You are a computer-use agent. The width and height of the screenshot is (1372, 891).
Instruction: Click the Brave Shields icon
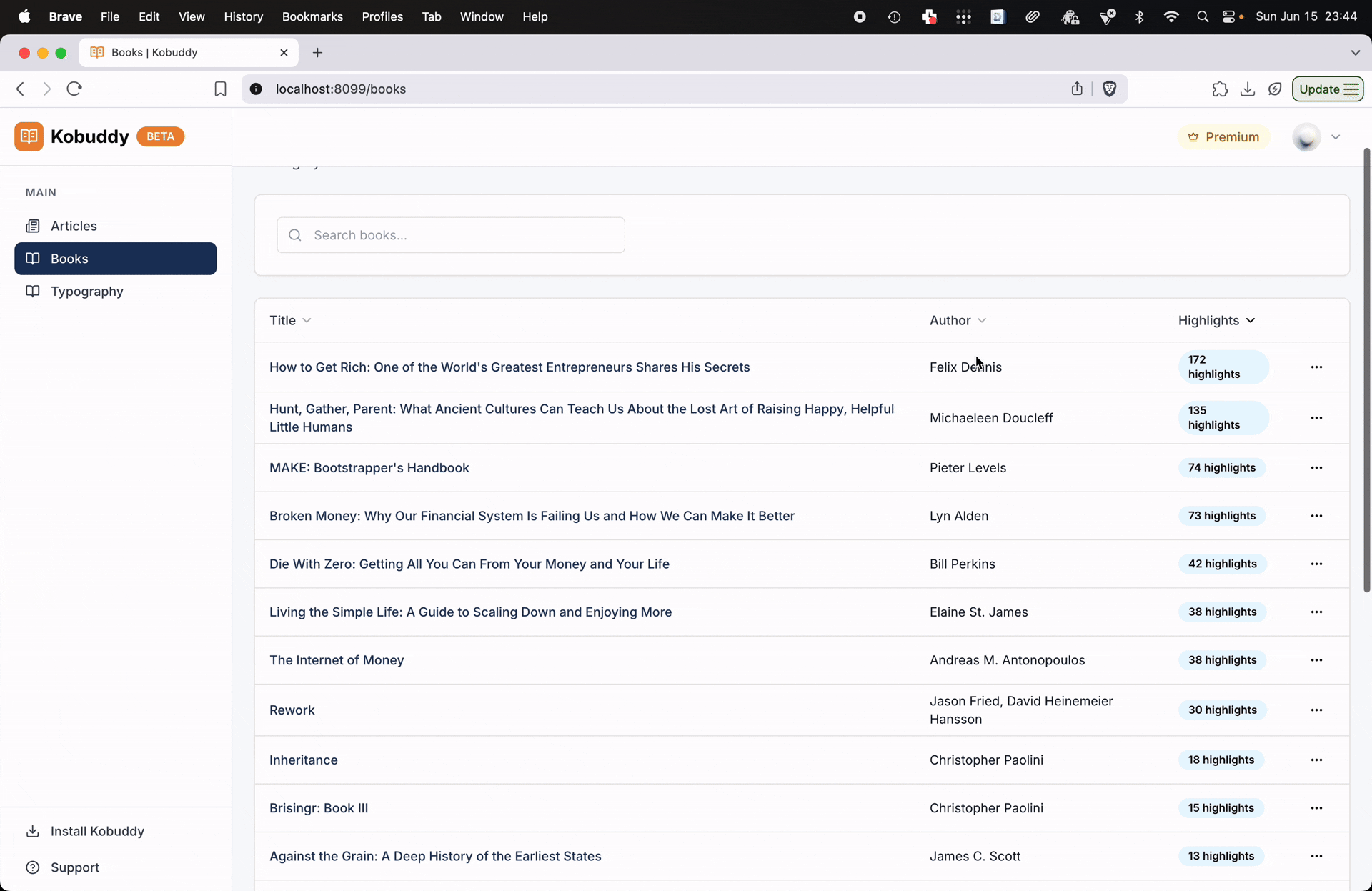[1109, 89]
